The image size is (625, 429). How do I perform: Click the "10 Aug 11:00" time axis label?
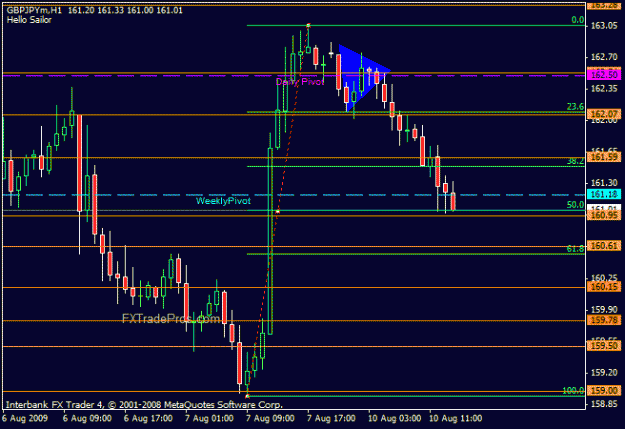coord(455,418)
